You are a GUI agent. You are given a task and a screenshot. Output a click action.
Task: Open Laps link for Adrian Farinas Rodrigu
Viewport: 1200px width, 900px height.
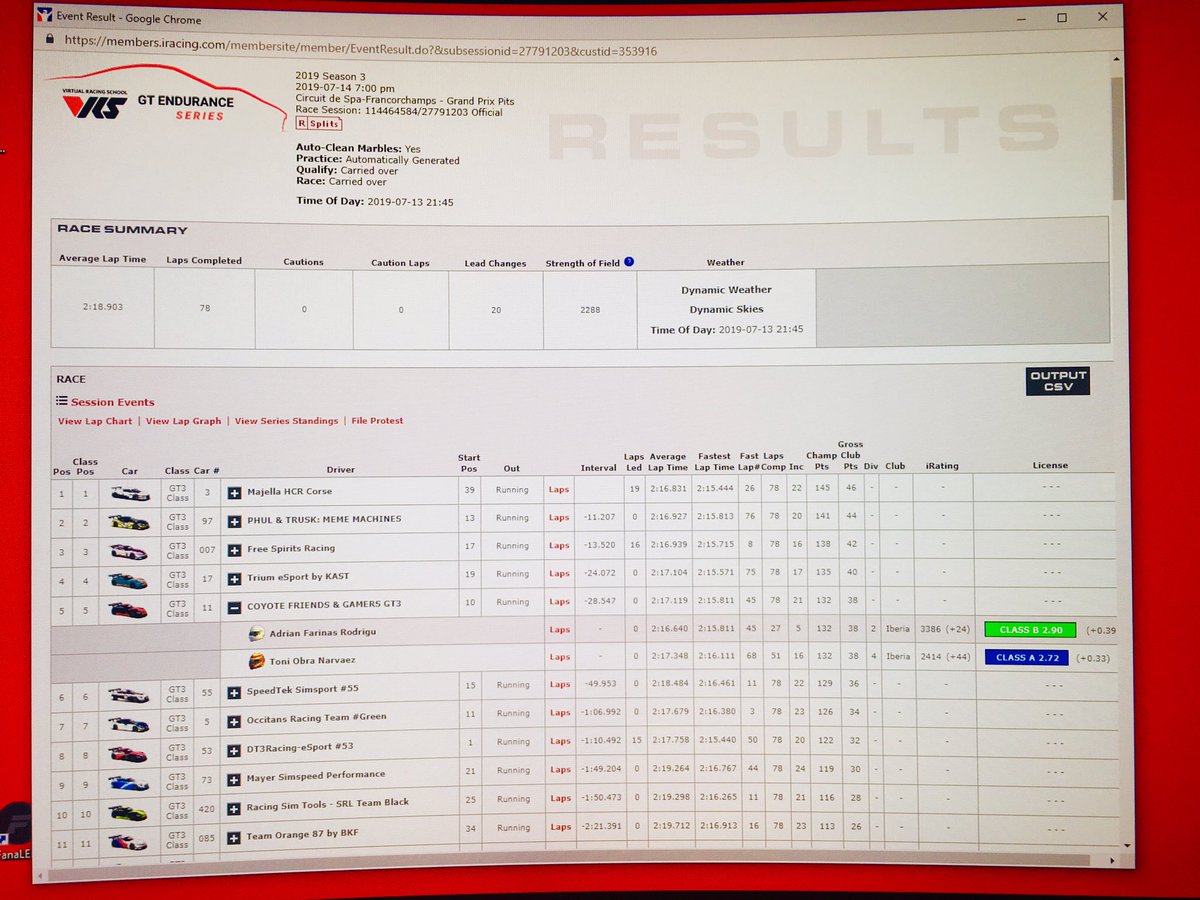(x=559, y=630)
